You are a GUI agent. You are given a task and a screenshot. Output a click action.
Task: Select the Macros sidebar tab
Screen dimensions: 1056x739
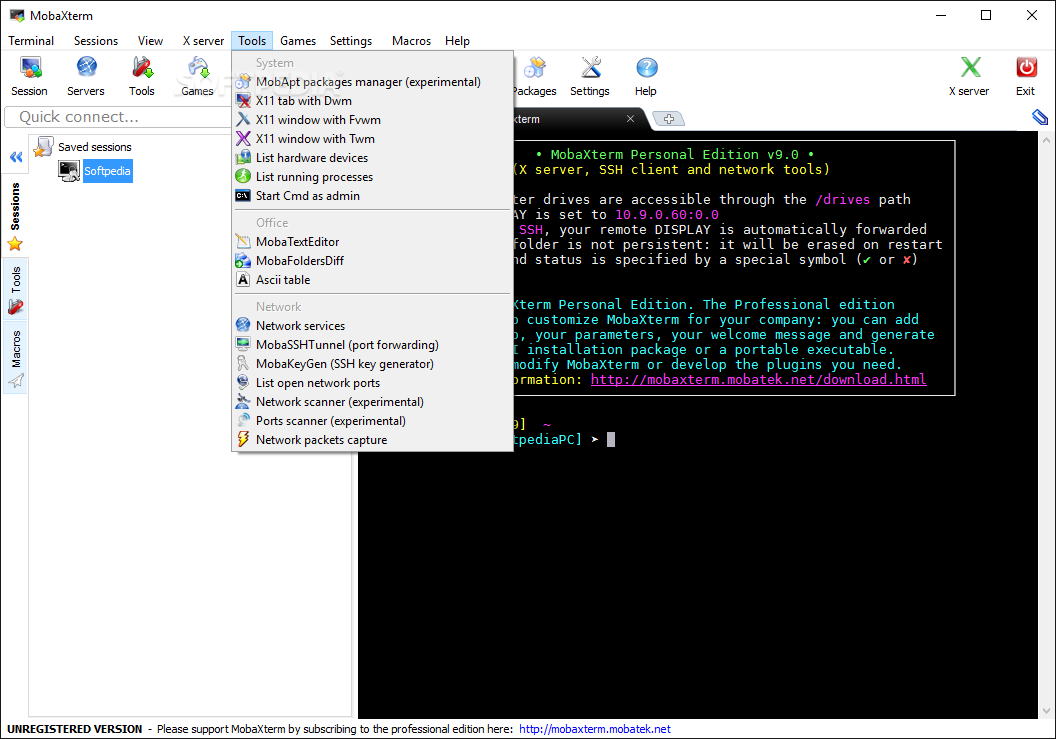[x=15, y=359]
